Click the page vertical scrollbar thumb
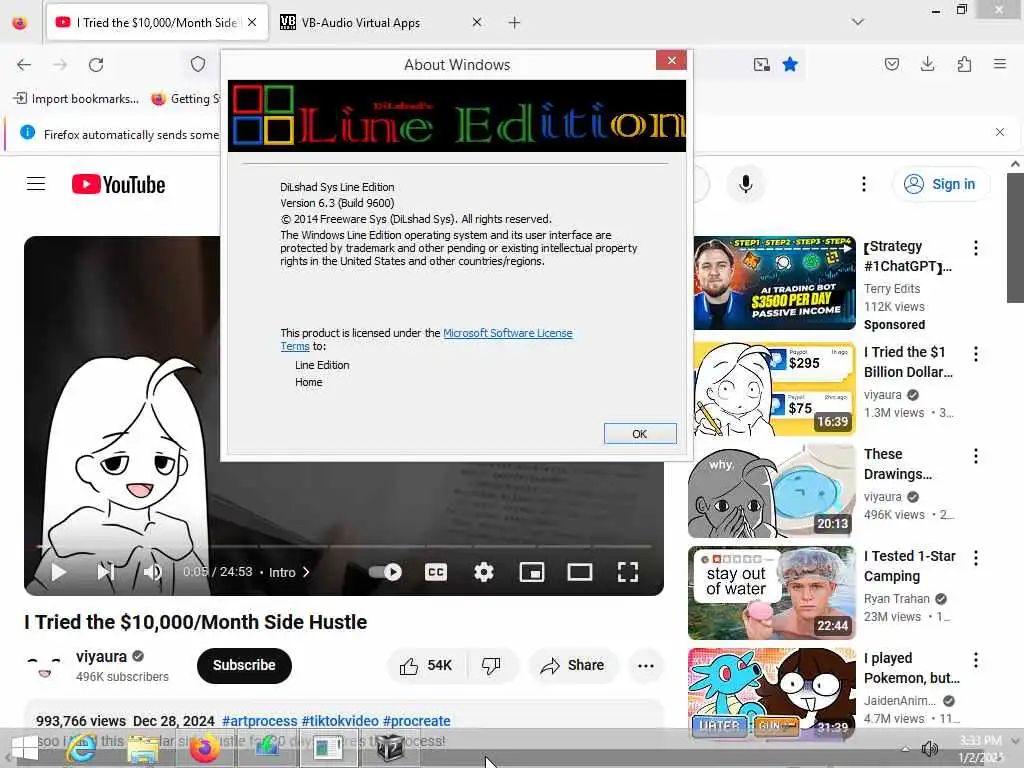The image size is (1024, 768). 1015,238
